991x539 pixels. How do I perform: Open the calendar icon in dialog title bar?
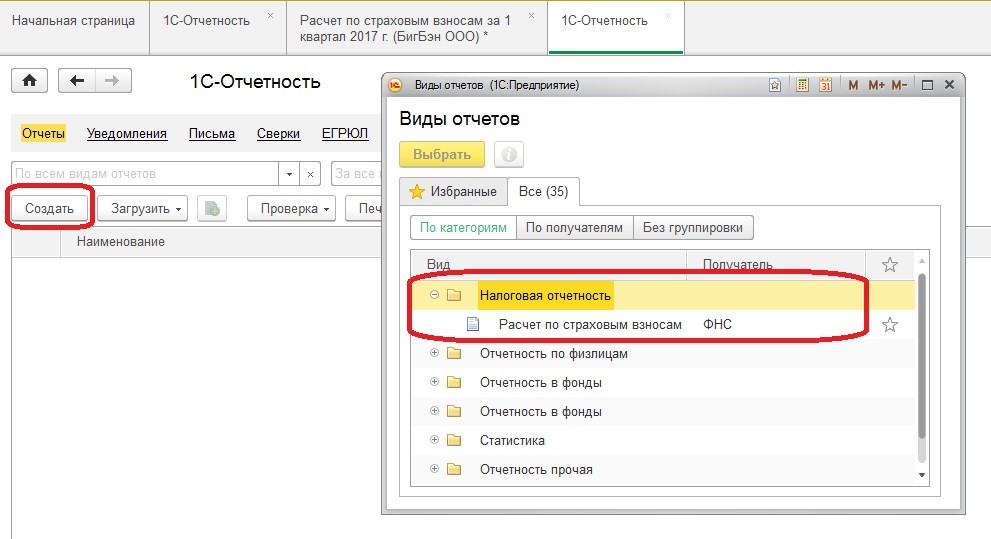pyautogui.click(x=825, y=85)
